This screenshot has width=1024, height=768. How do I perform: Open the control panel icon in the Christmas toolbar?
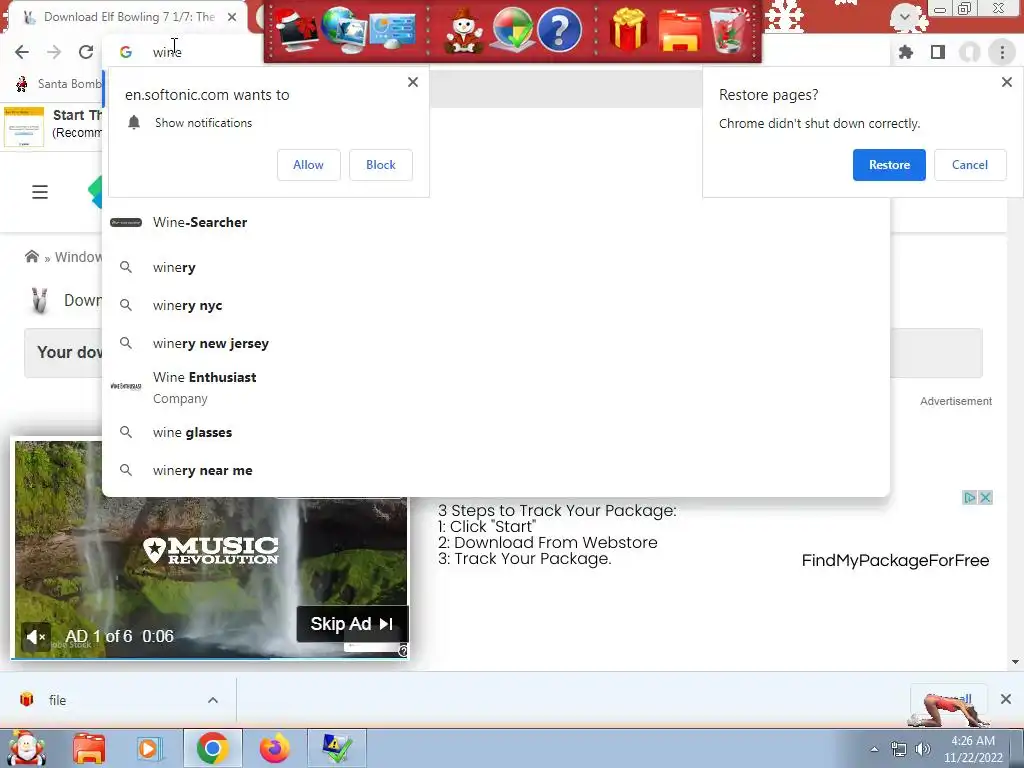pos(392,30)
